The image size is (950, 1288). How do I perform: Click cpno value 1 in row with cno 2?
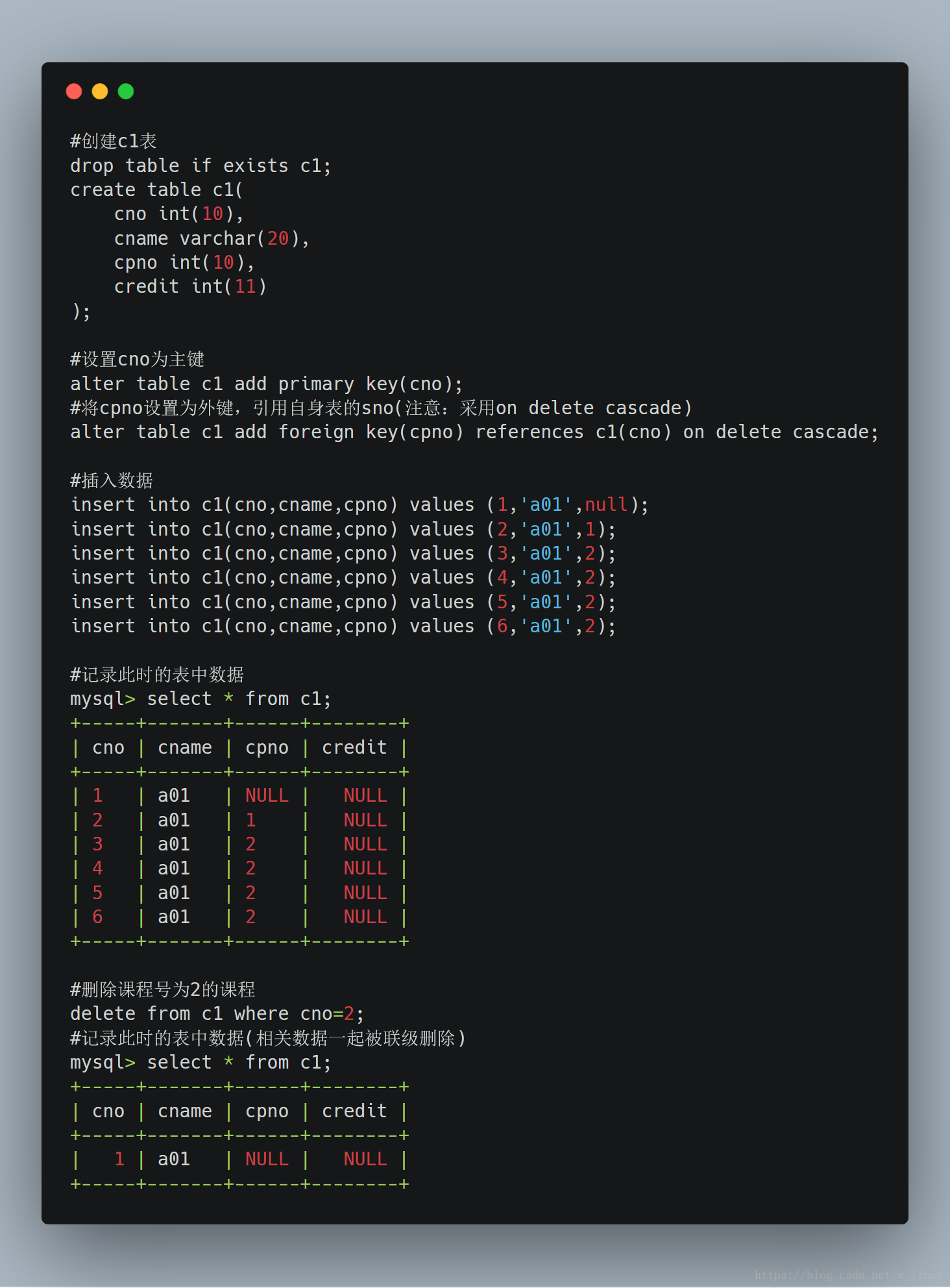(x=250, y=820)
